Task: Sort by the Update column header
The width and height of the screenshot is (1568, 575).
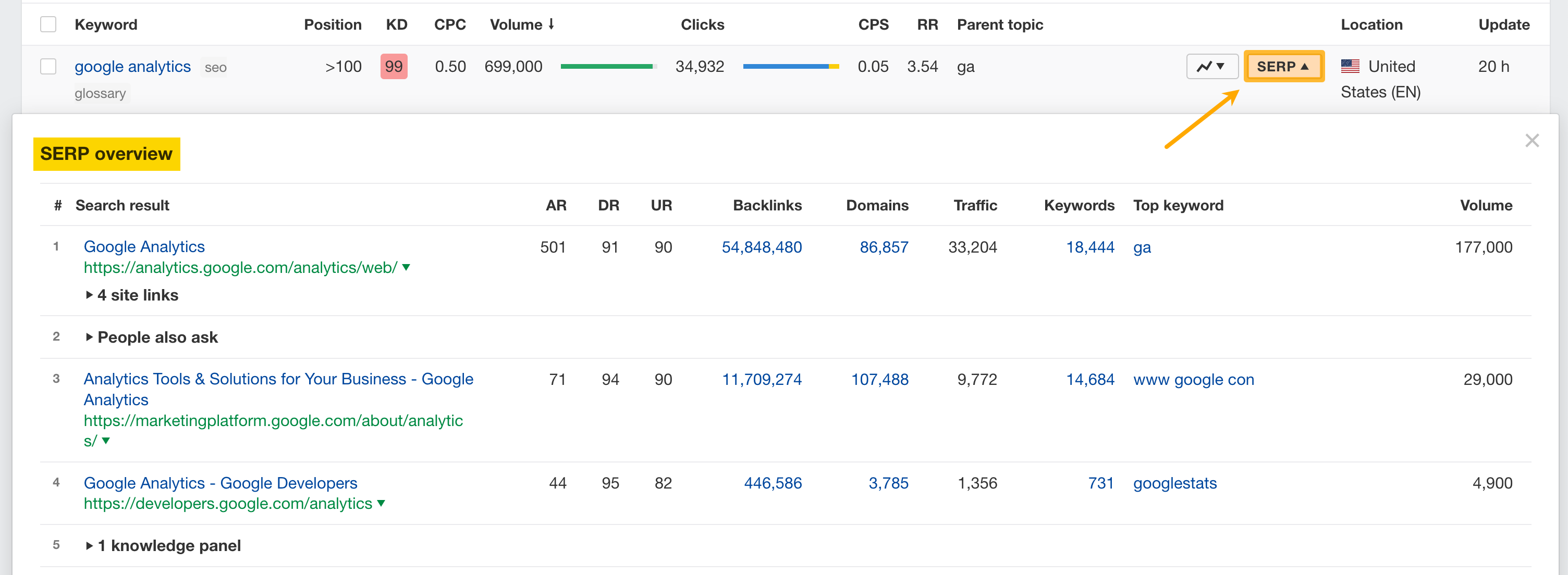Action: (1503, 24)
